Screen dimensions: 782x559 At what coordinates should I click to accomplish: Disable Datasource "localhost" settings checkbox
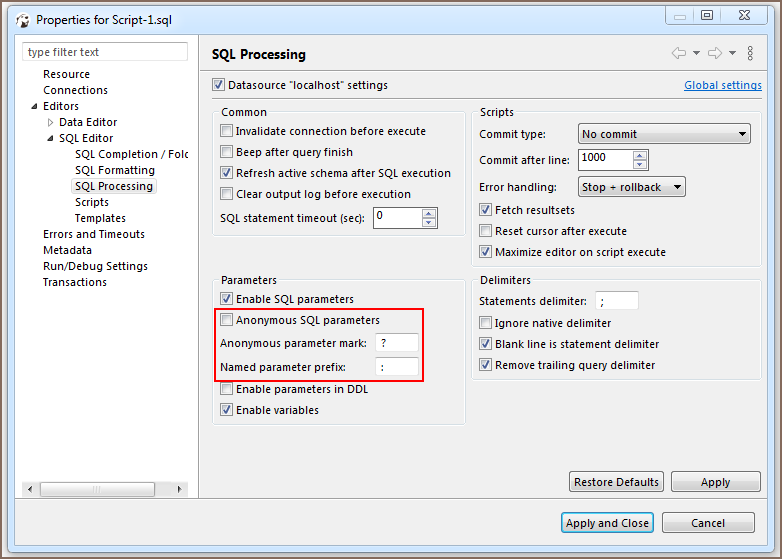click(219, 85)
